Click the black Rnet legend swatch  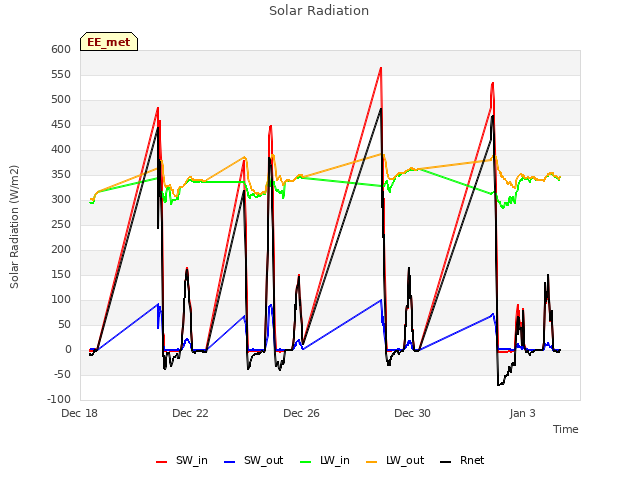446,462
